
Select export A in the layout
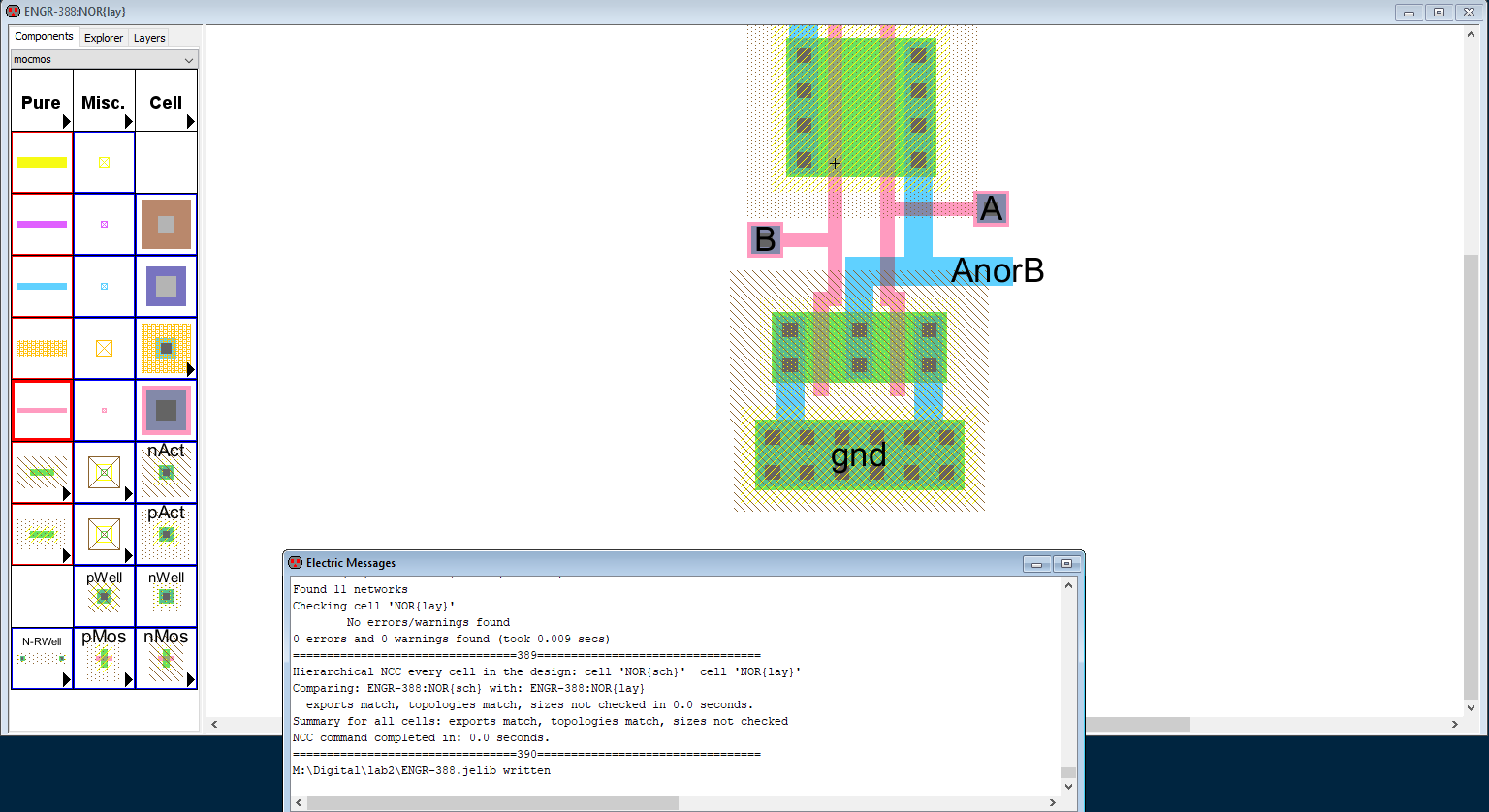tap(990, 208)
